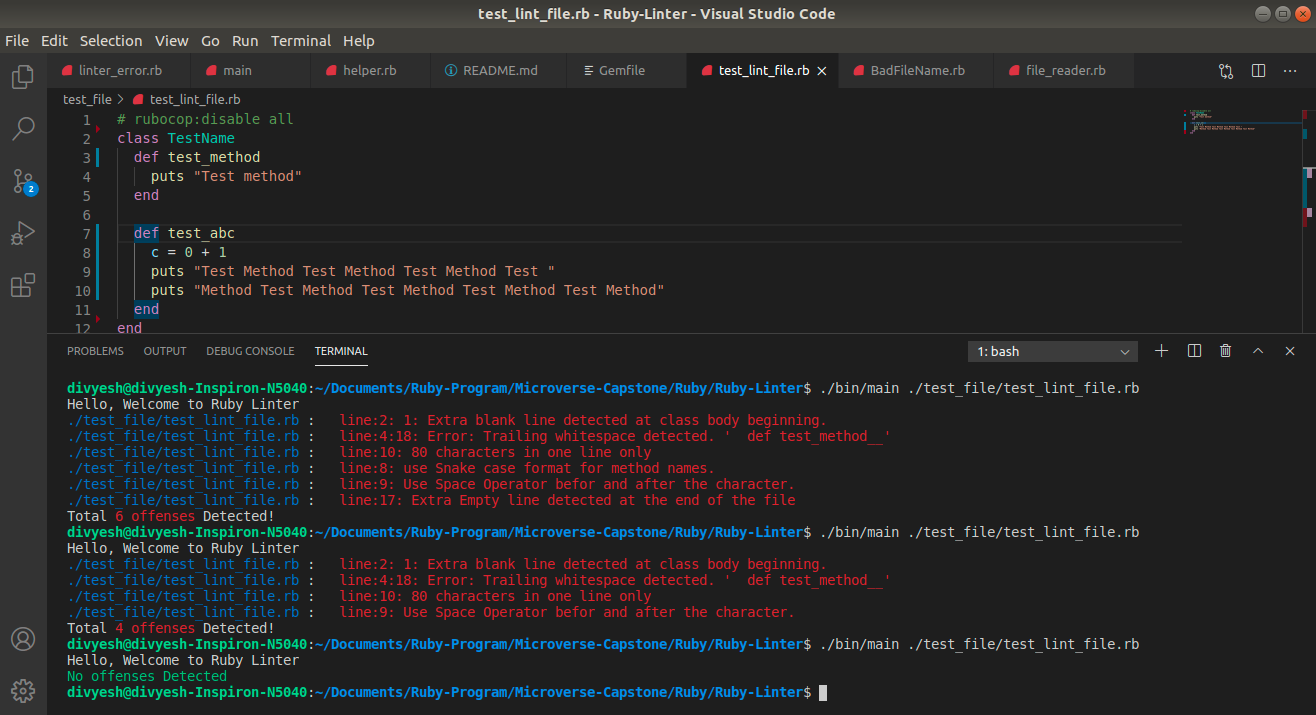Show the PROBLEMS panel tab
This screenshot has height=715, width=1316.
click(95, 351)
